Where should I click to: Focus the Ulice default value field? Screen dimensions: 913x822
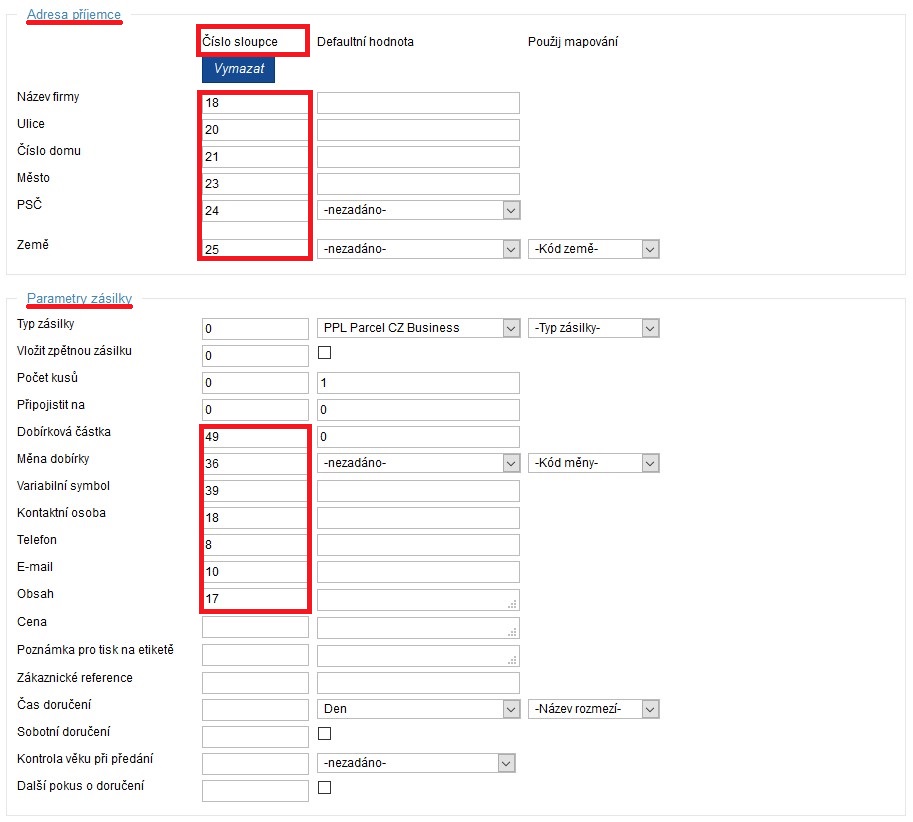(418, 130)
